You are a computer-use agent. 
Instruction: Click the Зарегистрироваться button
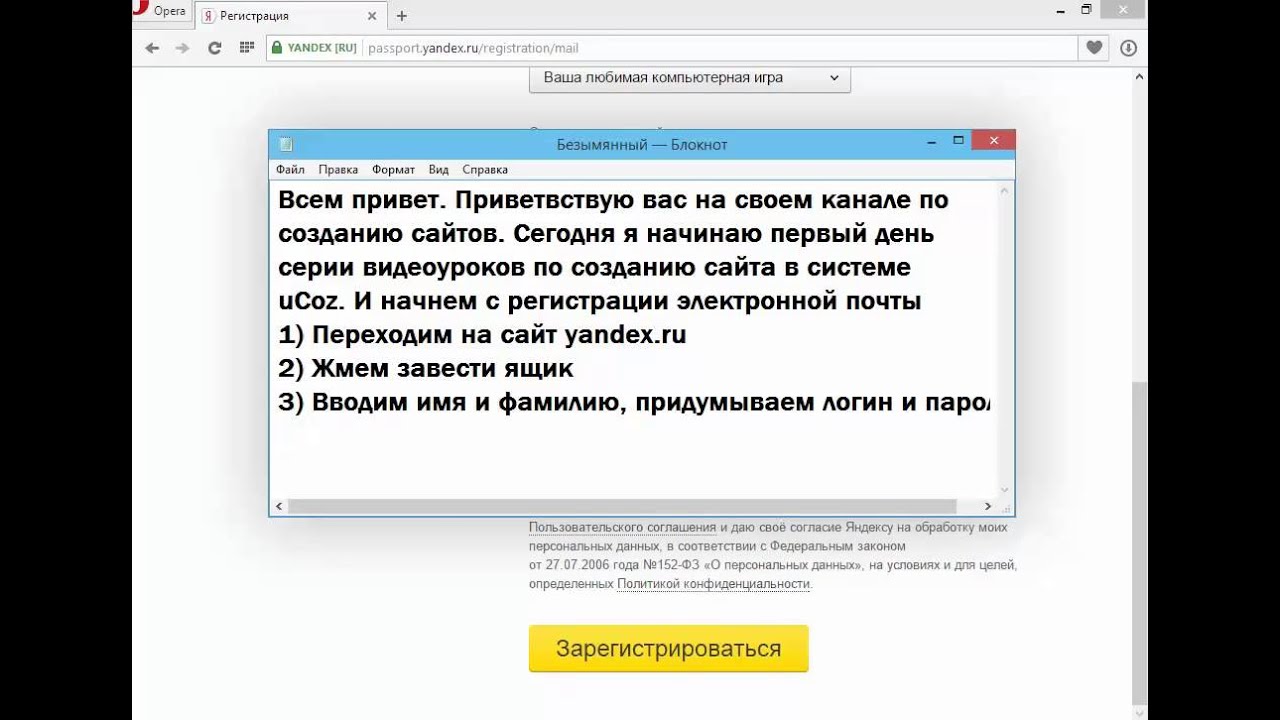point(668,649)
